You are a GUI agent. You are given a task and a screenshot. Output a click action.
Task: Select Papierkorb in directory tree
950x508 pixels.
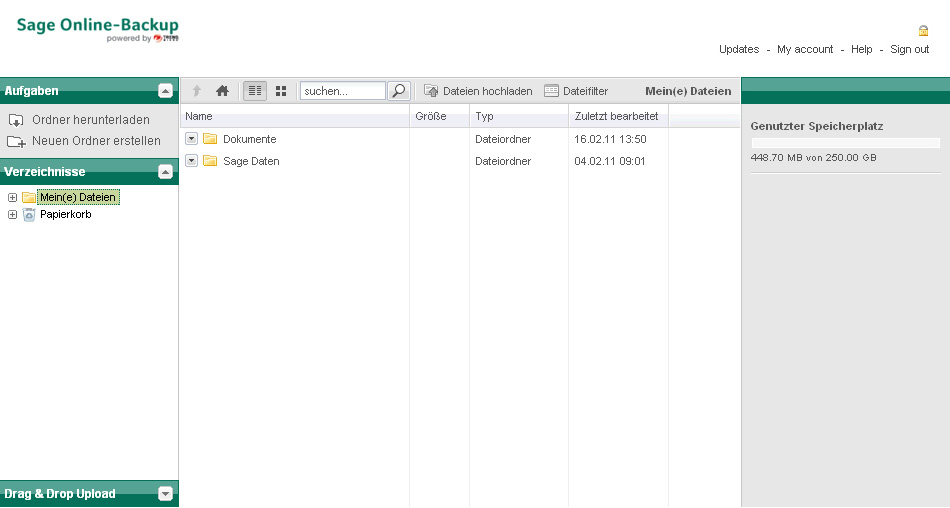click(65, 214)
